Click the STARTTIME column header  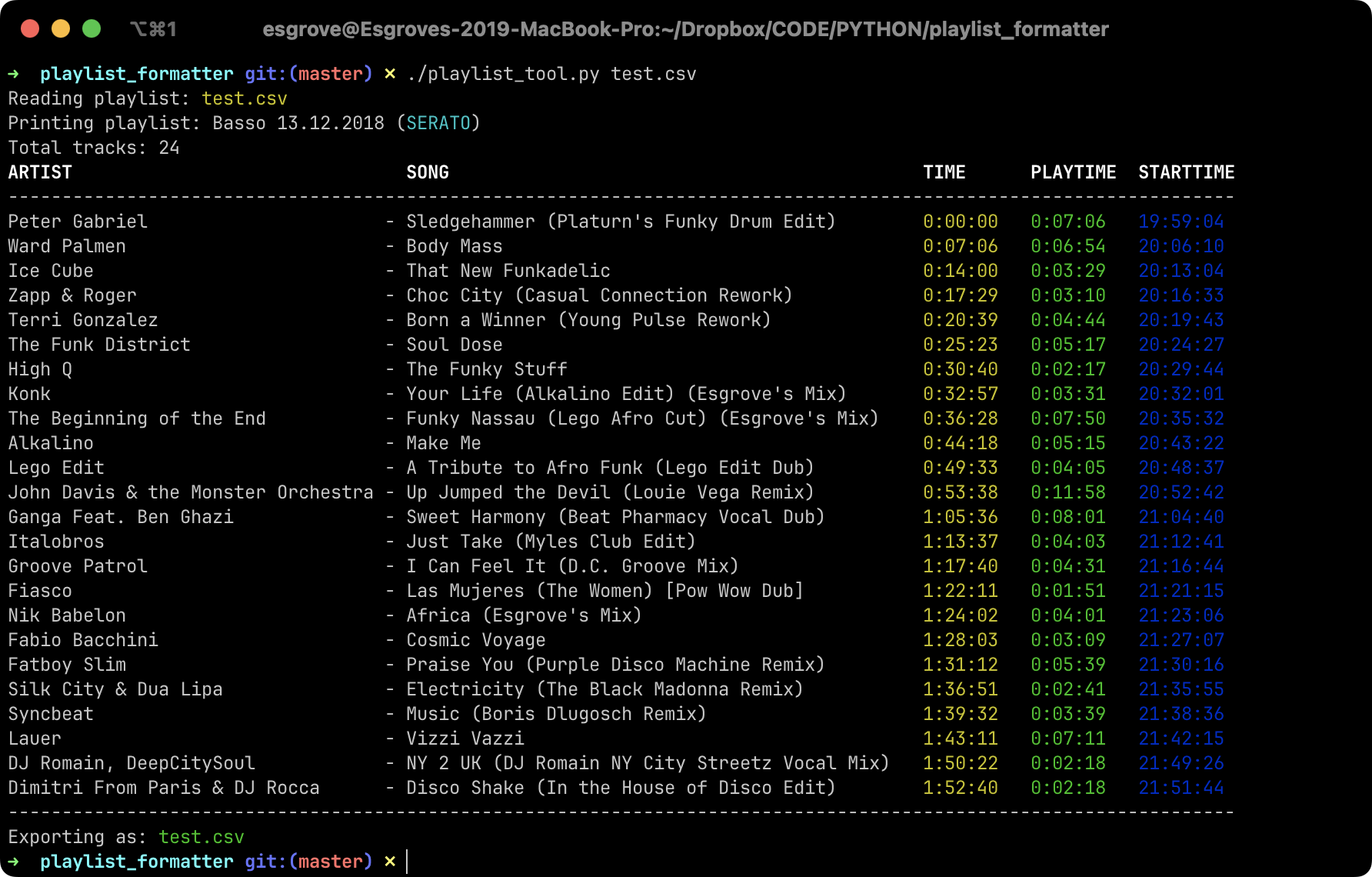(x=1187, y=172)
